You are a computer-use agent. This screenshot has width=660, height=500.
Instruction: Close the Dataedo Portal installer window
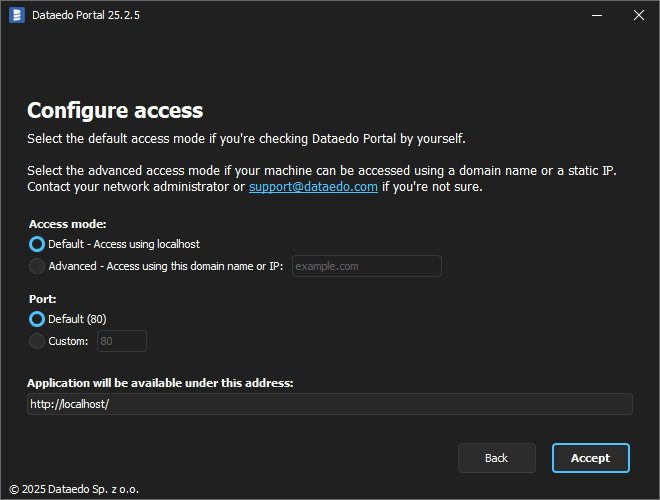click(639, 15)
